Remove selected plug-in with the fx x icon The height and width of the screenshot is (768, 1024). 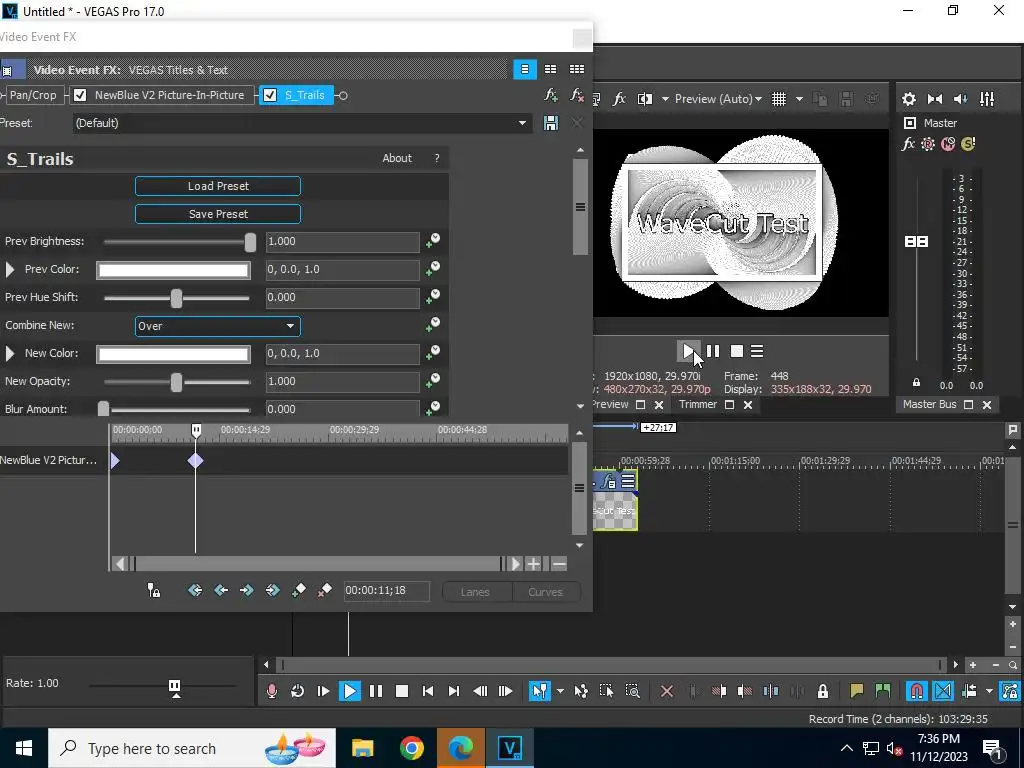click(577, 95)
